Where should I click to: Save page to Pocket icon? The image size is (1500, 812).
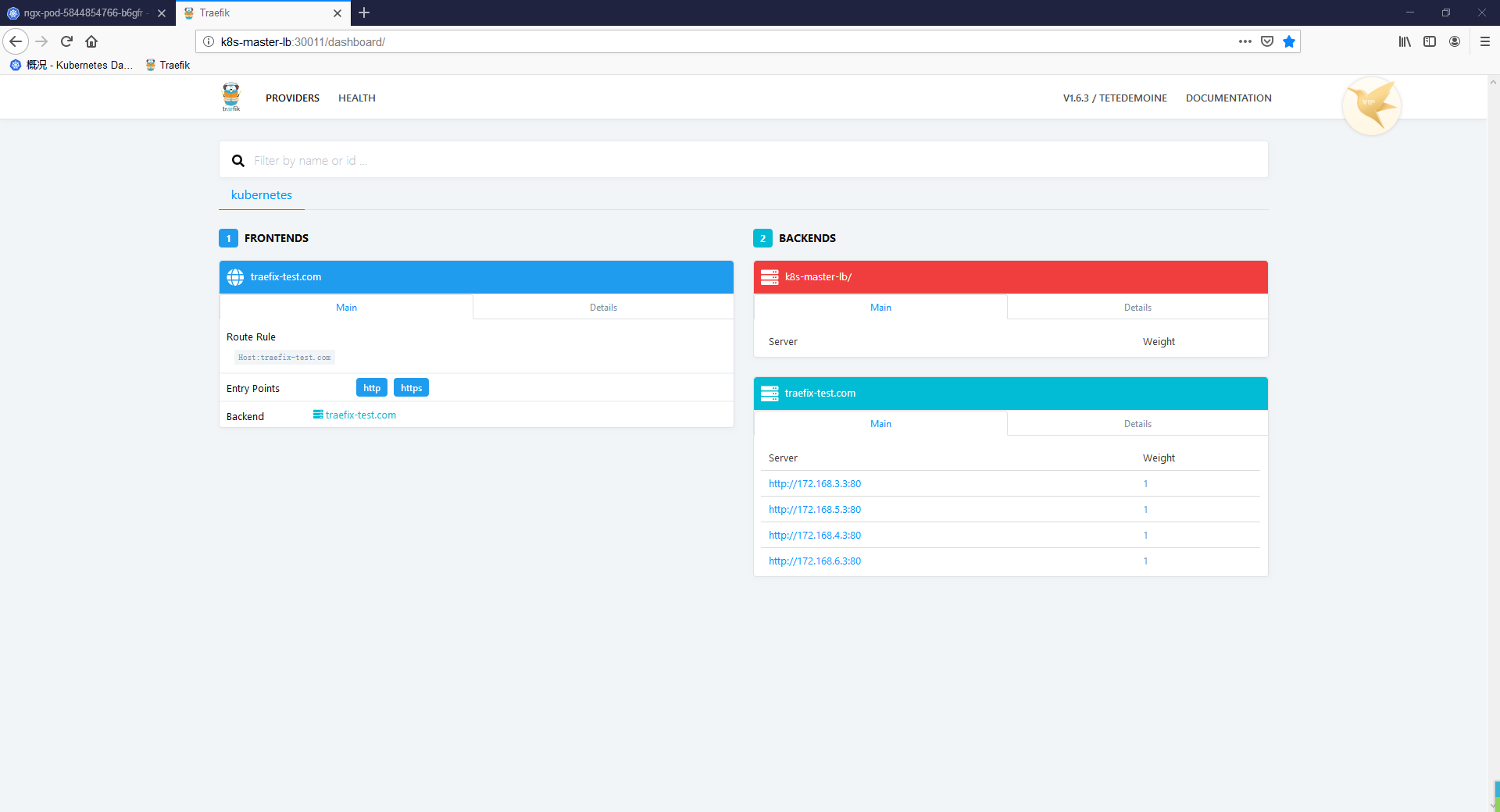1267,41
